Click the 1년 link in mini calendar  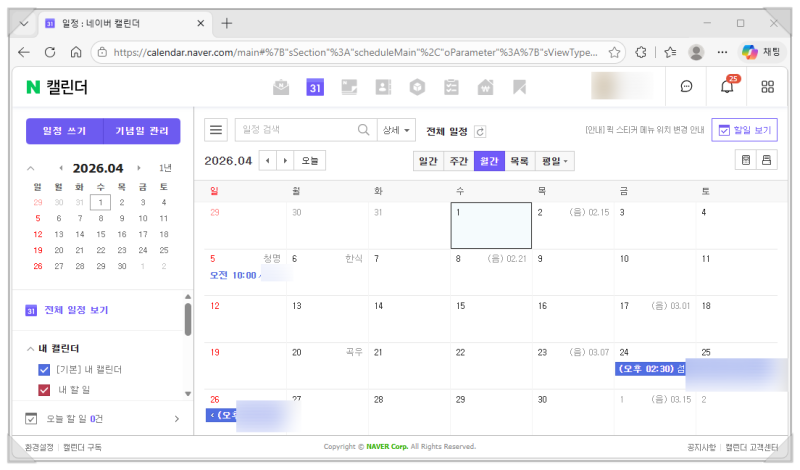[165, 168]
